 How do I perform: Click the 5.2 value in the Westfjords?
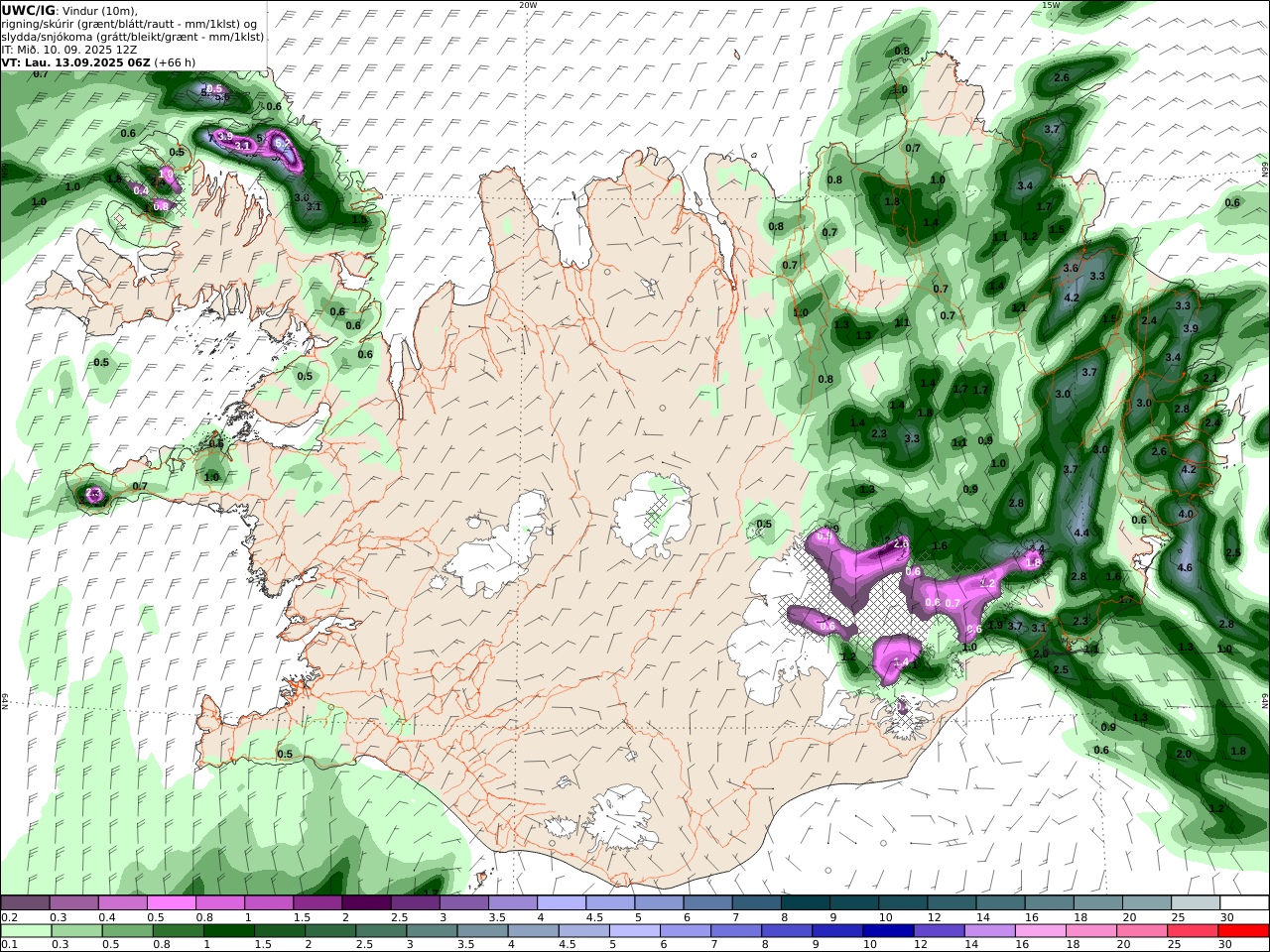[x=282, y=144]
